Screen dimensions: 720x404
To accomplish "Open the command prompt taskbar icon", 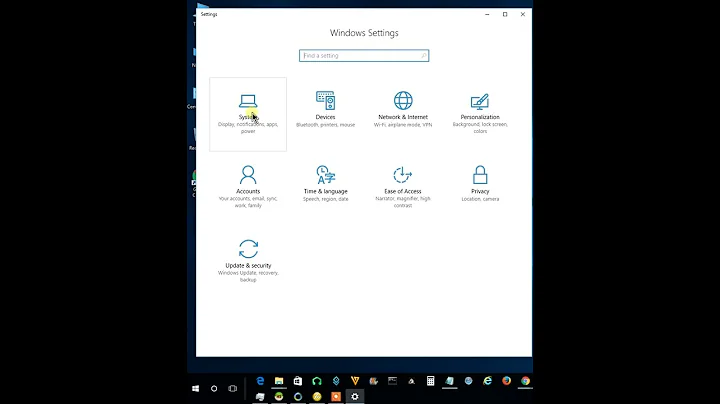I will pyautogui.click(x=392, y=381).
